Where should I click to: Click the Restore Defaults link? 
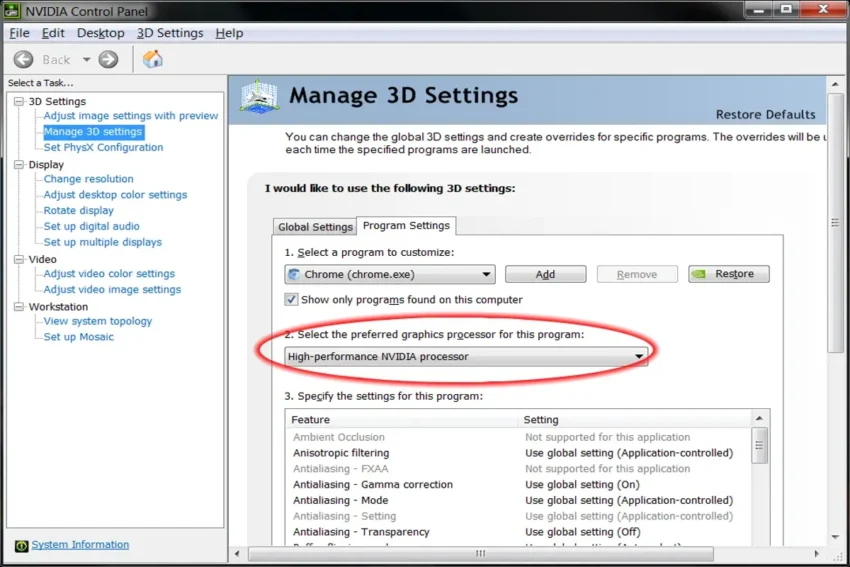(x=765, y=114)
